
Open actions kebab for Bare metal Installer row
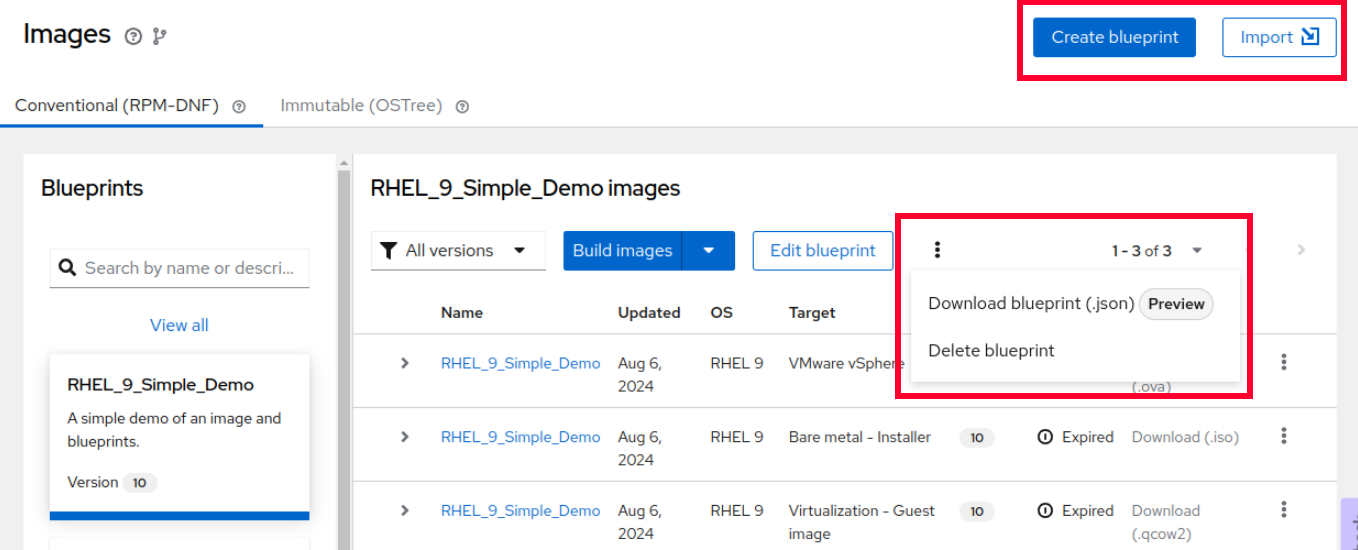point(1284,437)
